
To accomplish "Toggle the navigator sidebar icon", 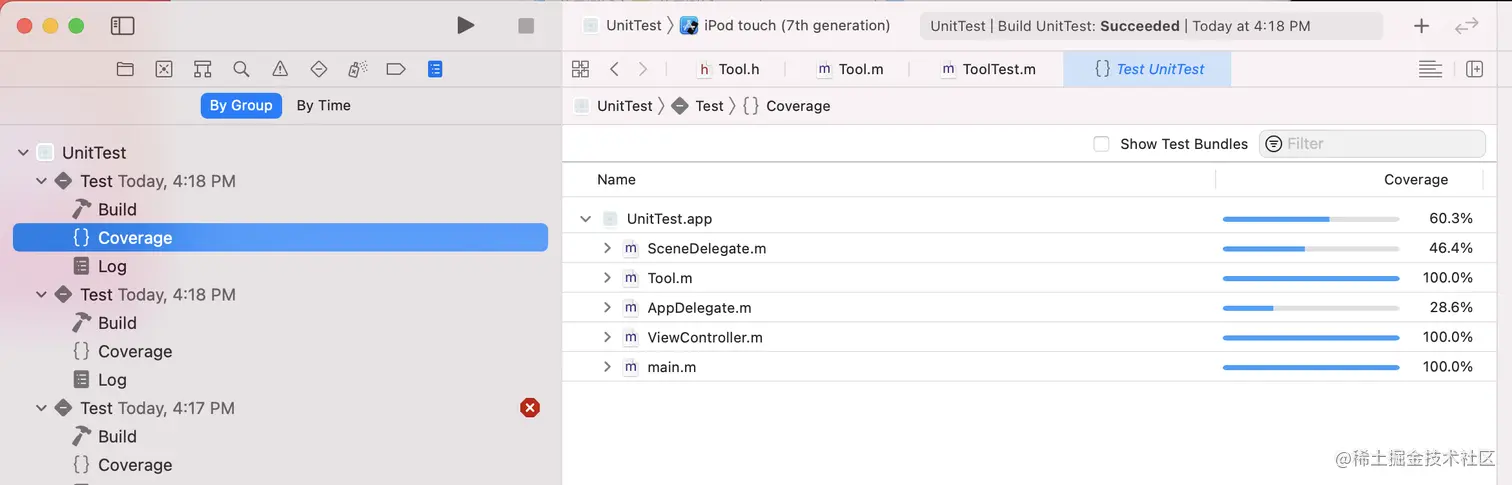I will 122,26.
